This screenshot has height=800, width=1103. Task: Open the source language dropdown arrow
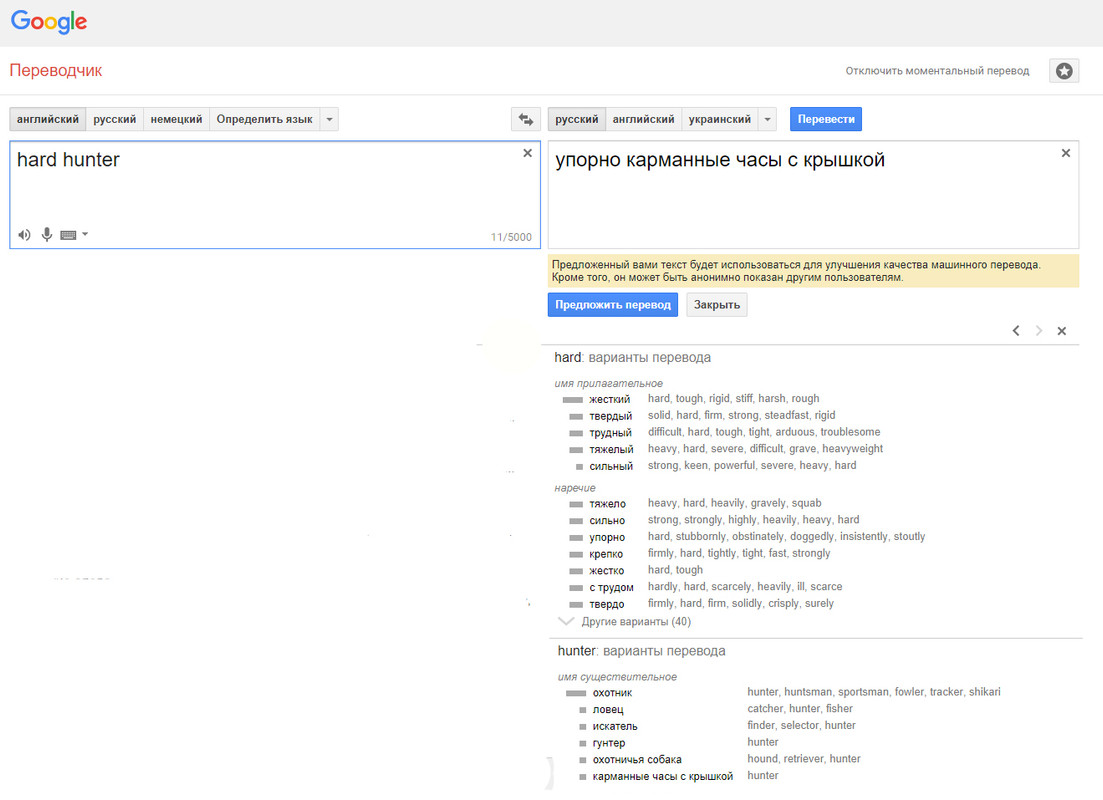pyautogui.click(x=329, y=119)
